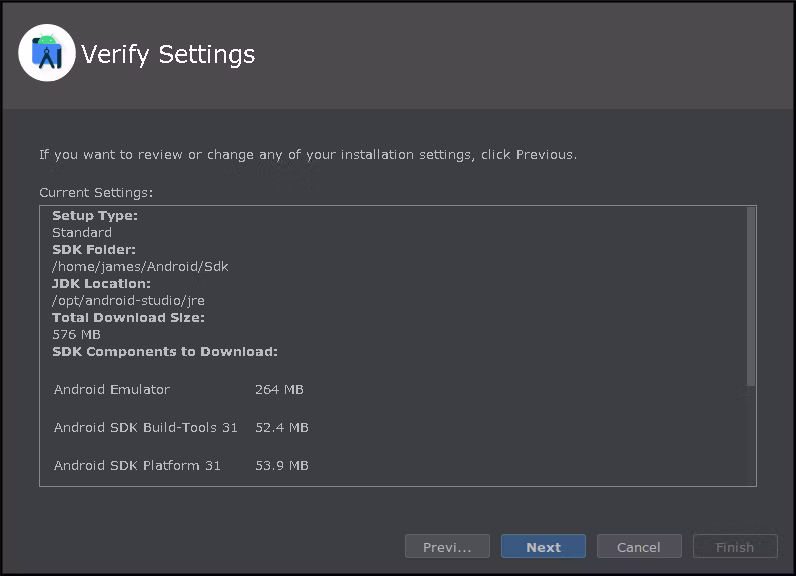Click the 'Total Download Size:' label
Viewport: 796px width, 576px height.
point(128,318)
